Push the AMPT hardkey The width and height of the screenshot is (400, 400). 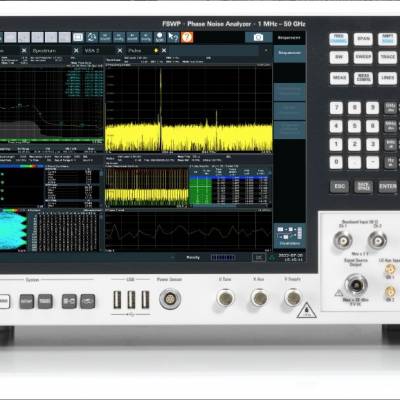point(387,39)
